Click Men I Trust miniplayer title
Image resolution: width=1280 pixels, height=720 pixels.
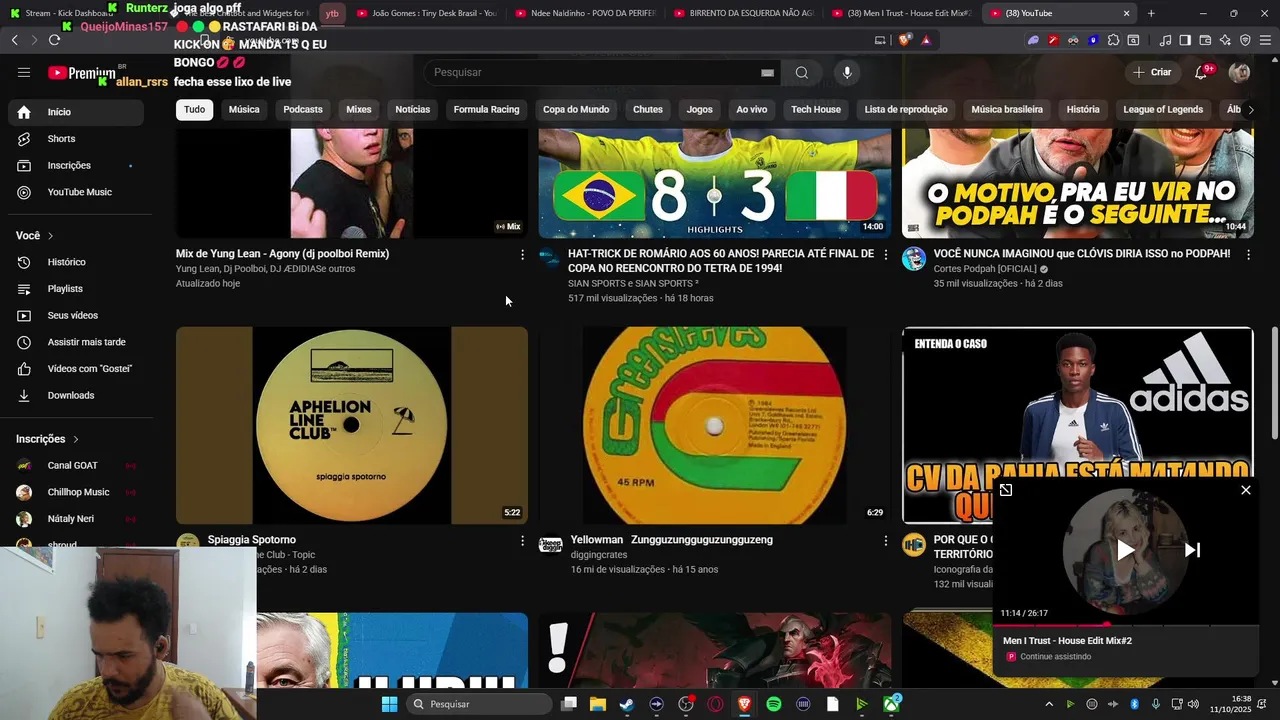tap(1067, 641)
